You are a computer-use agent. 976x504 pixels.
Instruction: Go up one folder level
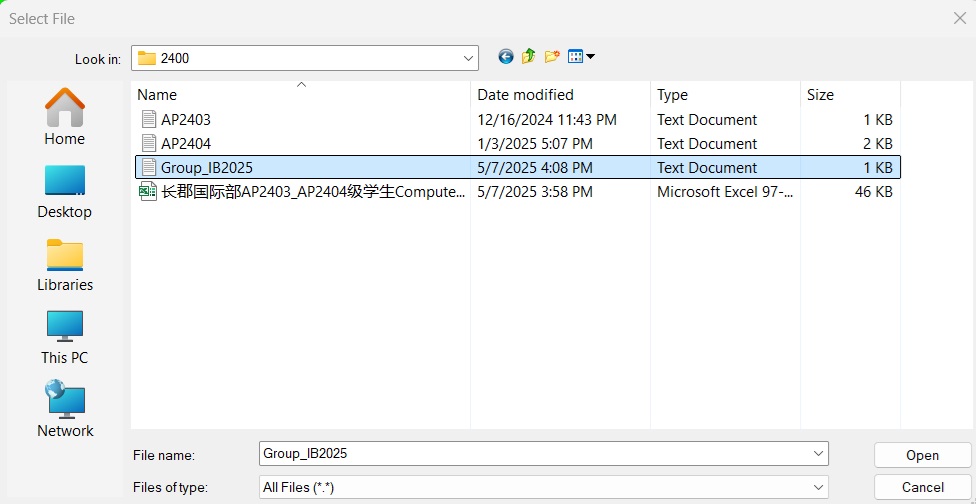pyautogui.click(x=528, y=57)
